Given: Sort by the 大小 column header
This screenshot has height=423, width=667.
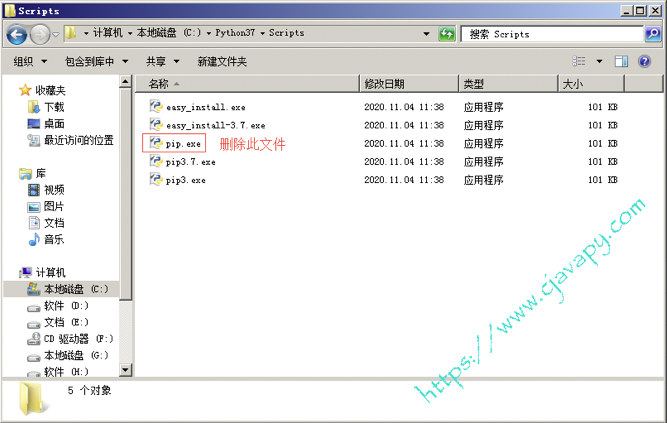Looking at the screenshot, I should pos(591,84).
